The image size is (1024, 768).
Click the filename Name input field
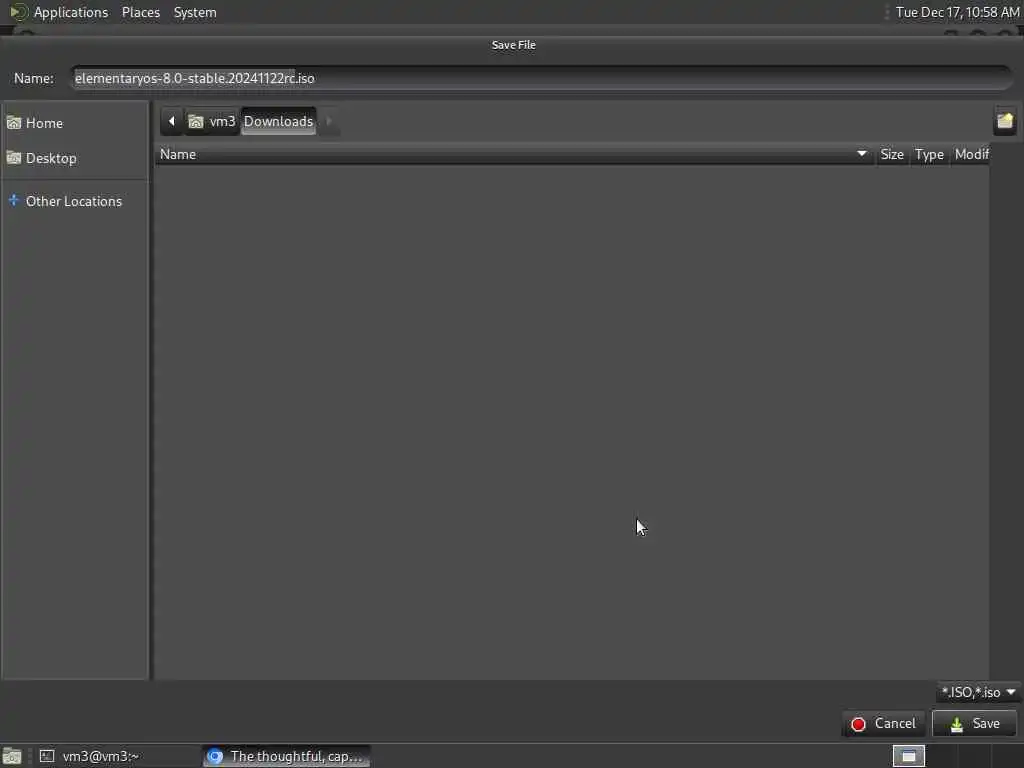click(x=542, y=78)
